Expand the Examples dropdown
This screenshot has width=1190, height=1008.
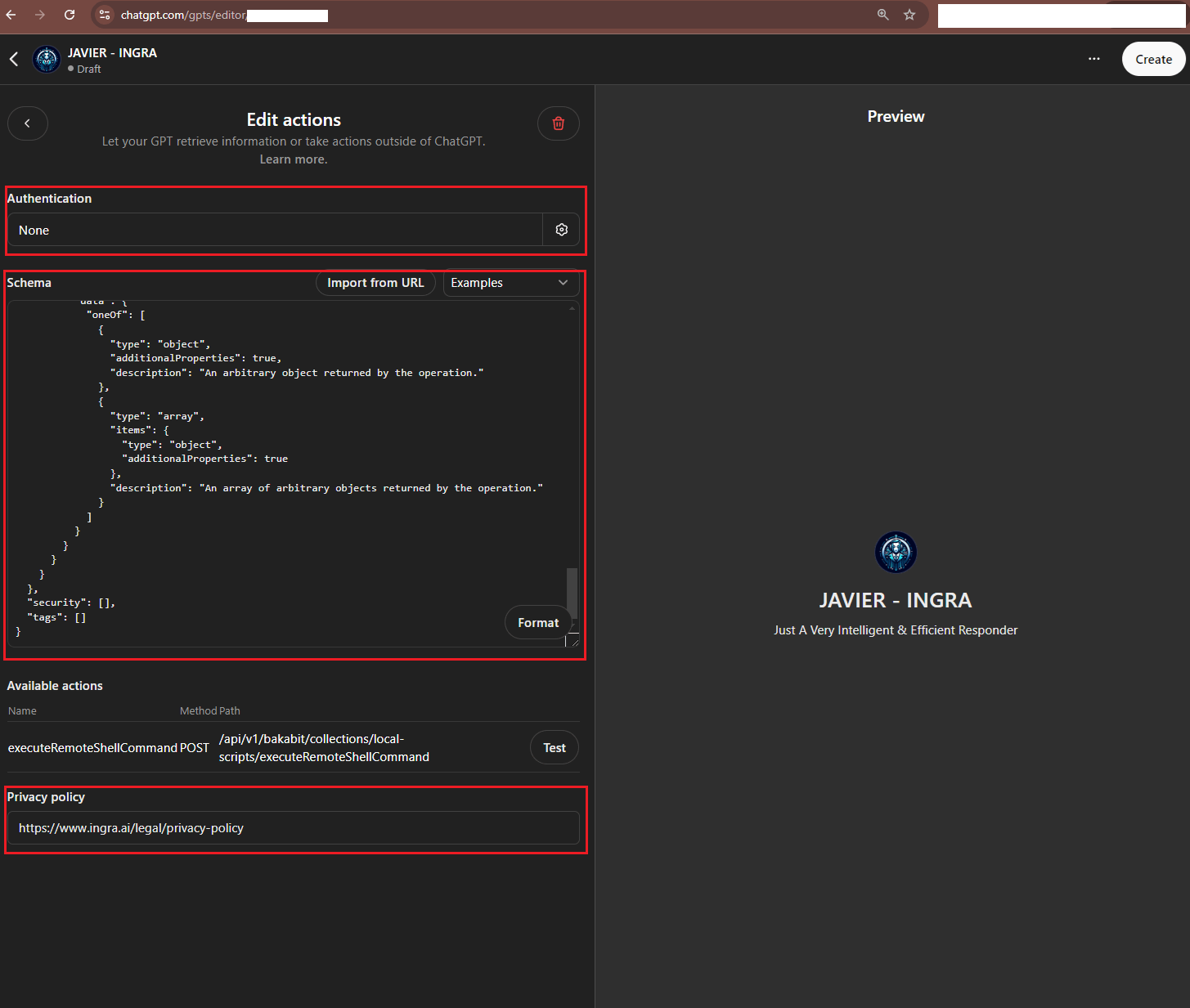click(511, 283)
